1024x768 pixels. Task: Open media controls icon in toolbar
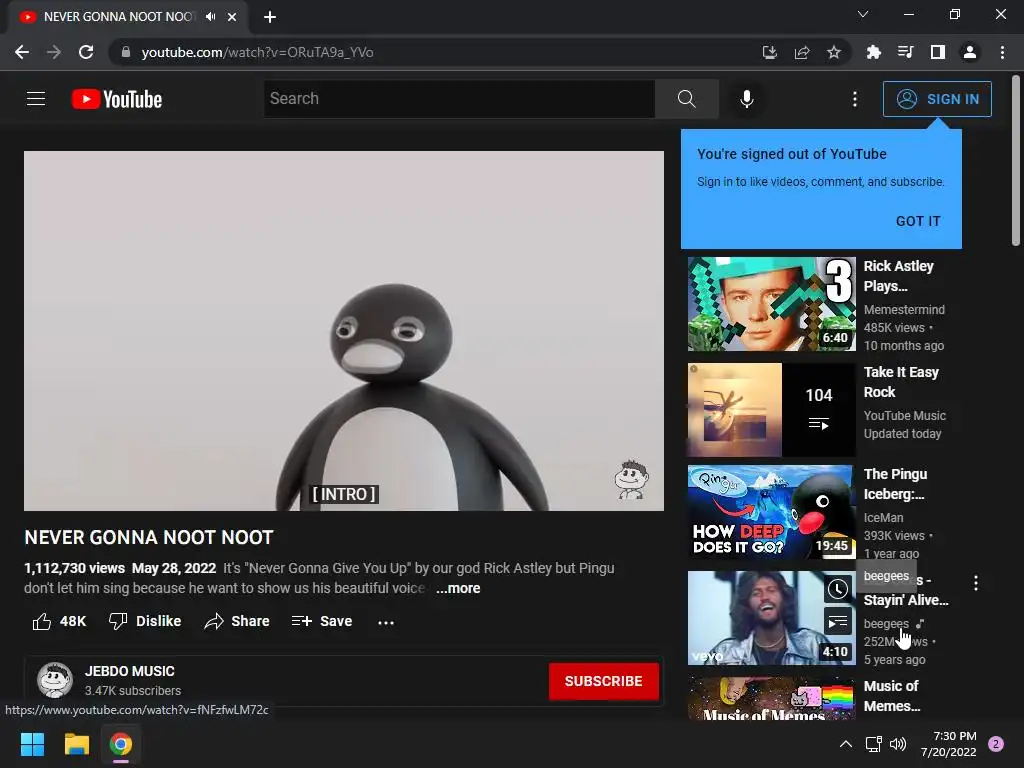pyautogui.click(x=905, y=52)
